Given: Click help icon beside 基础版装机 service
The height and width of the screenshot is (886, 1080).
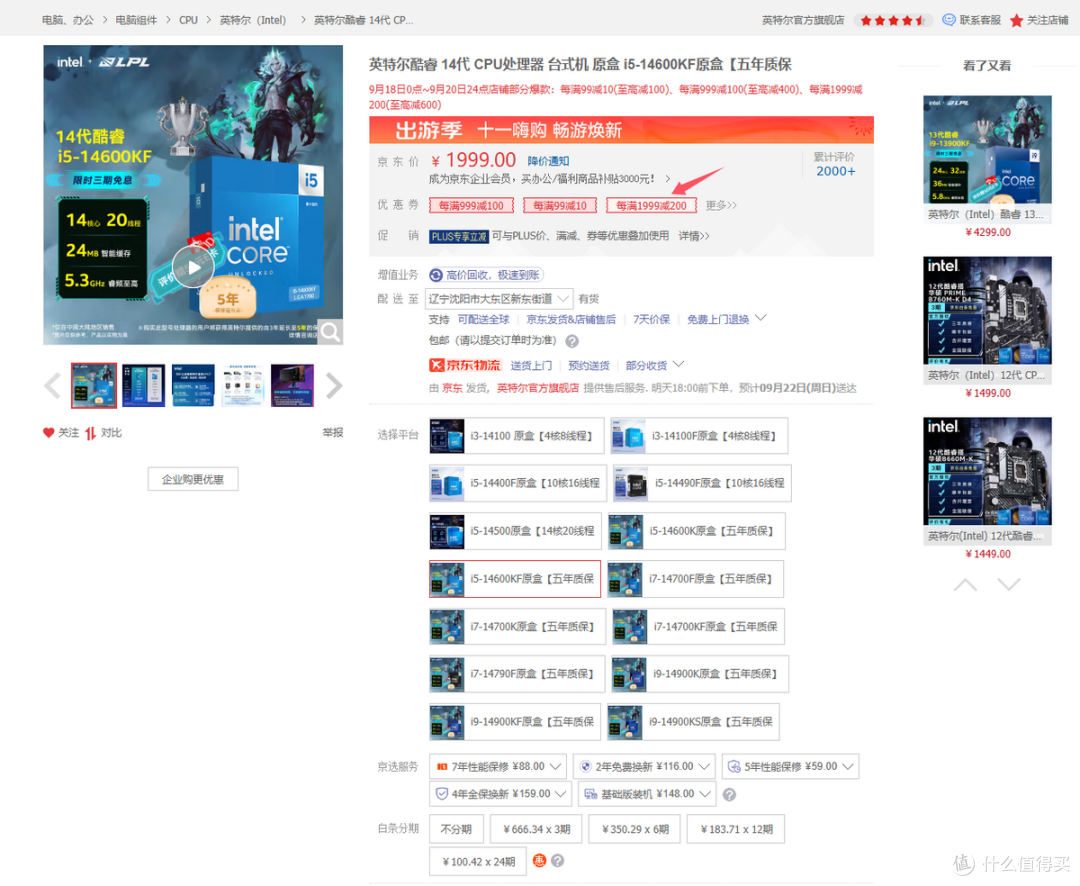Looking at the screenshot, I should click(729, 794).
